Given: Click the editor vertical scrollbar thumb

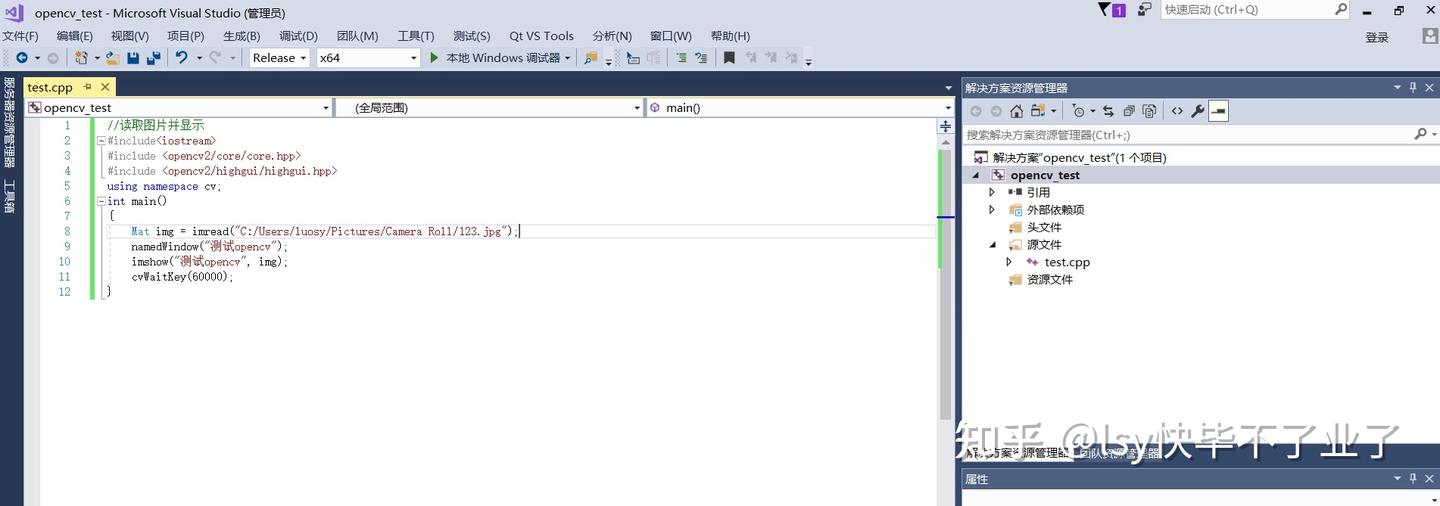Looking at the screenshot, I should [945, 283].
